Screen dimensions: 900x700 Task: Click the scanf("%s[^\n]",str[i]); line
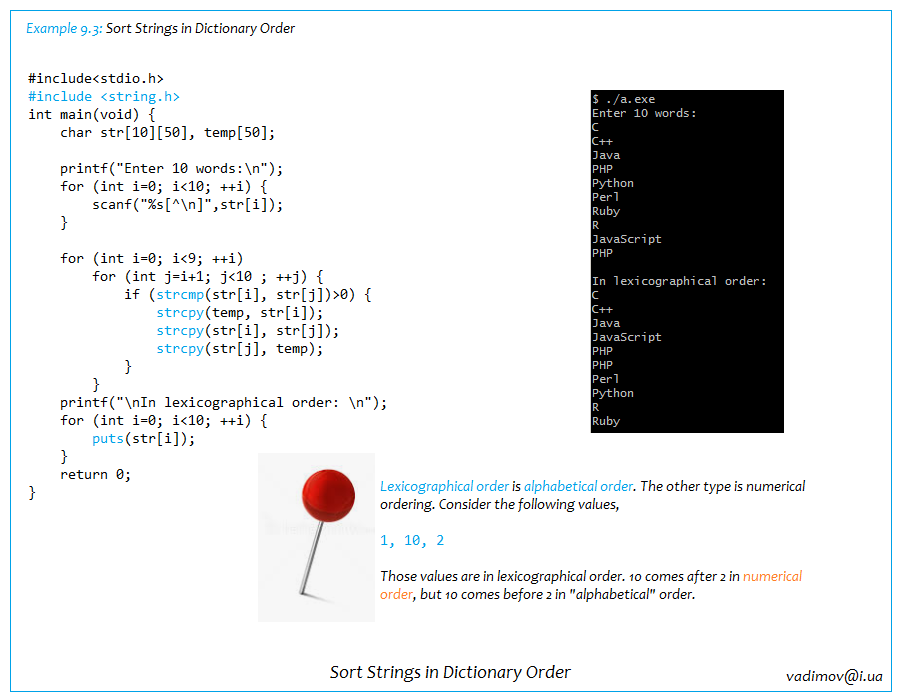[x=188, y=204]
